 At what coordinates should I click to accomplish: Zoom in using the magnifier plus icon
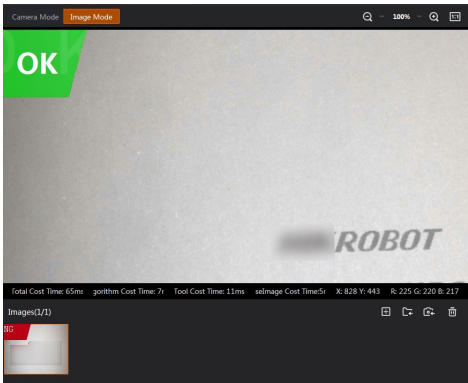coord(434,17)
